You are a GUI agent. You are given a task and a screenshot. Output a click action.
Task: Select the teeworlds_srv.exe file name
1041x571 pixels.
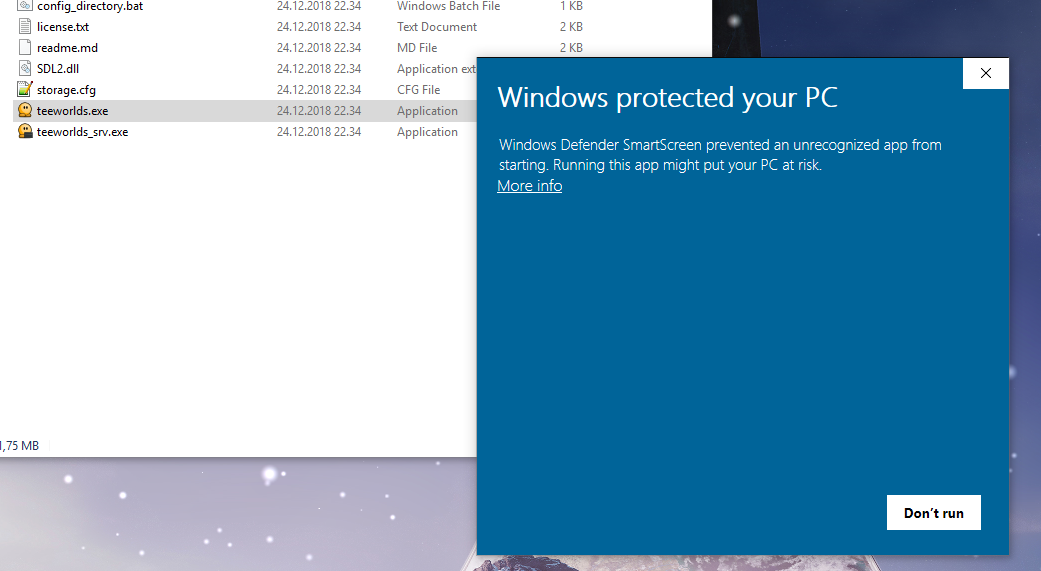(x=82, y=132)
